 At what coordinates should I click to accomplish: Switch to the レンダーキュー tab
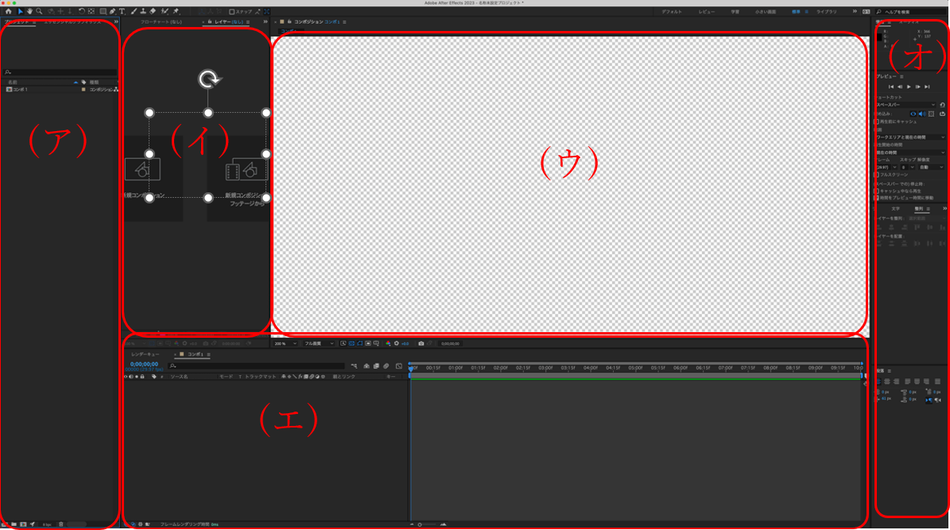pos(145,354)
